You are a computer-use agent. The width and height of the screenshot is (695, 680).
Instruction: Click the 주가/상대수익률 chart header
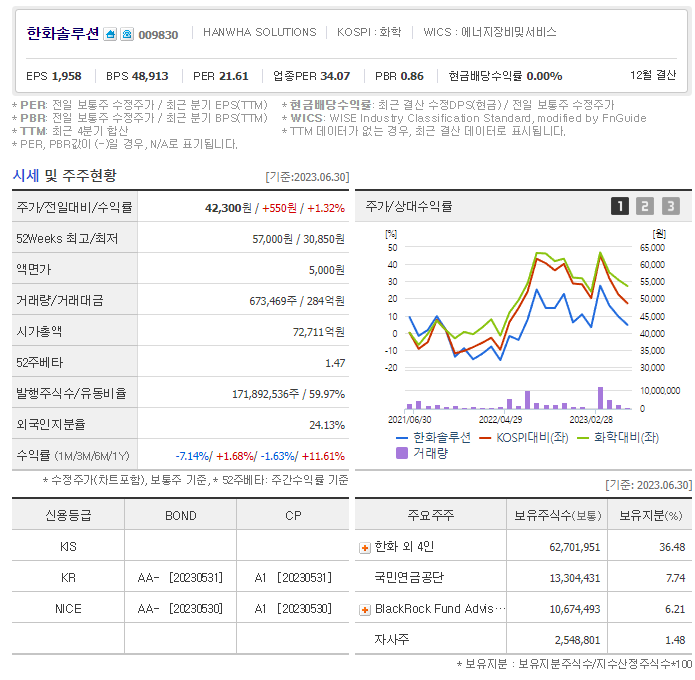point(409,206)
